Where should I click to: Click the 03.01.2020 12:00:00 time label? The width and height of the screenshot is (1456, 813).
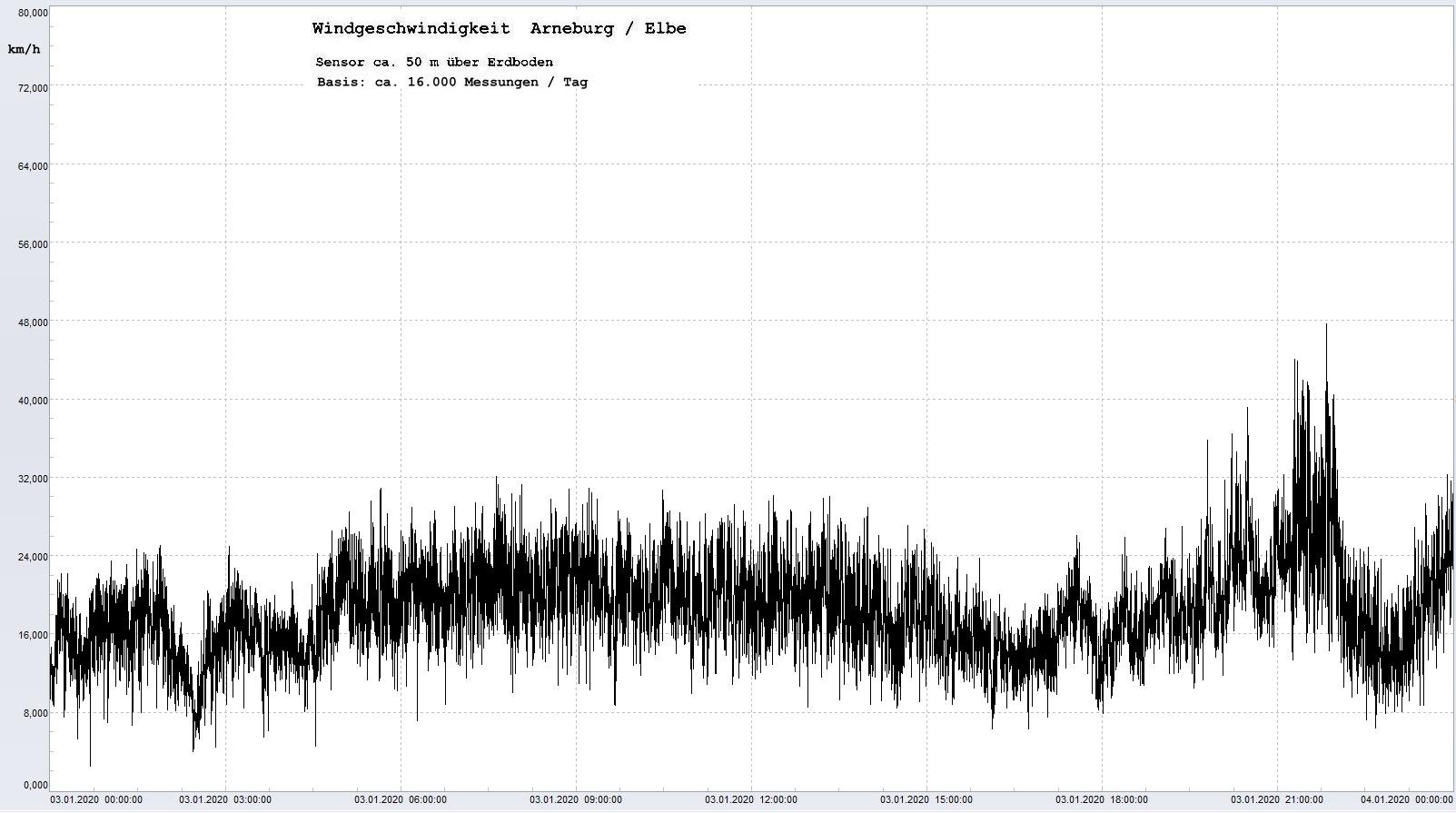pos(751,800)
